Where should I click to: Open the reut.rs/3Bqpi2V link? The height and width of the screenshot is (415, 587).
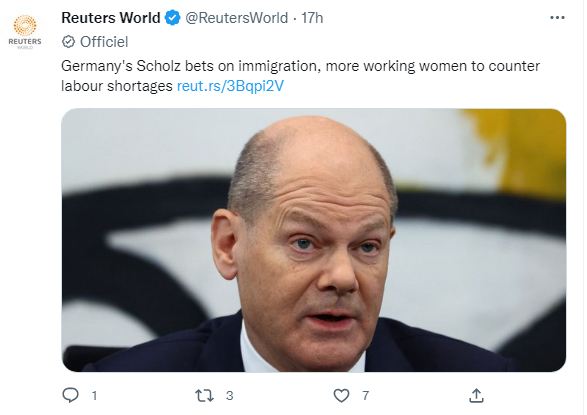pos(230,86)
